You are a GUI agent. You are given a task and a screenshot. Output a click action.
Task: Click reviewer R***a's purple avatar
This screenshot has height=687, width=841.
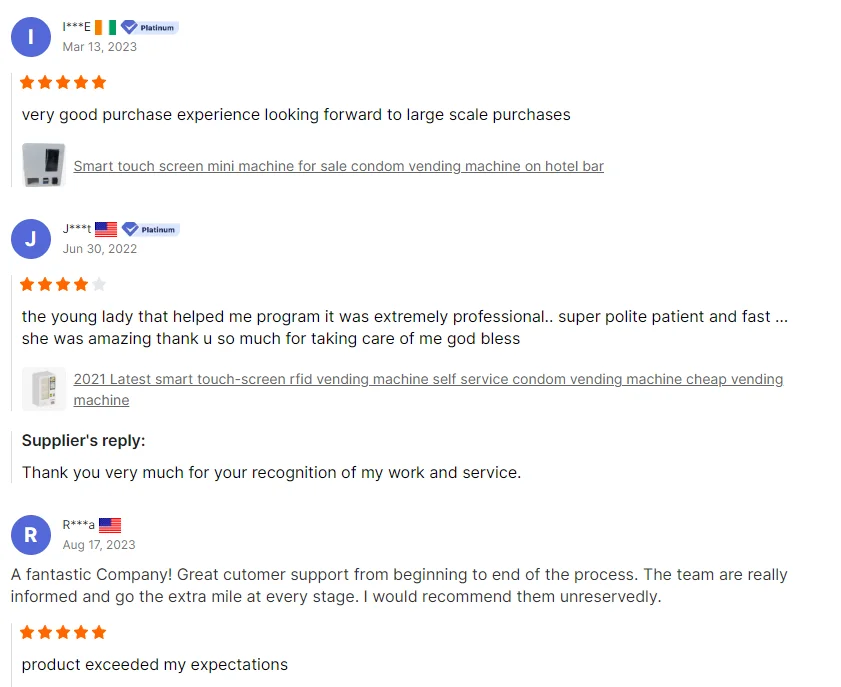pyautogui.click(x=30, y=535)
